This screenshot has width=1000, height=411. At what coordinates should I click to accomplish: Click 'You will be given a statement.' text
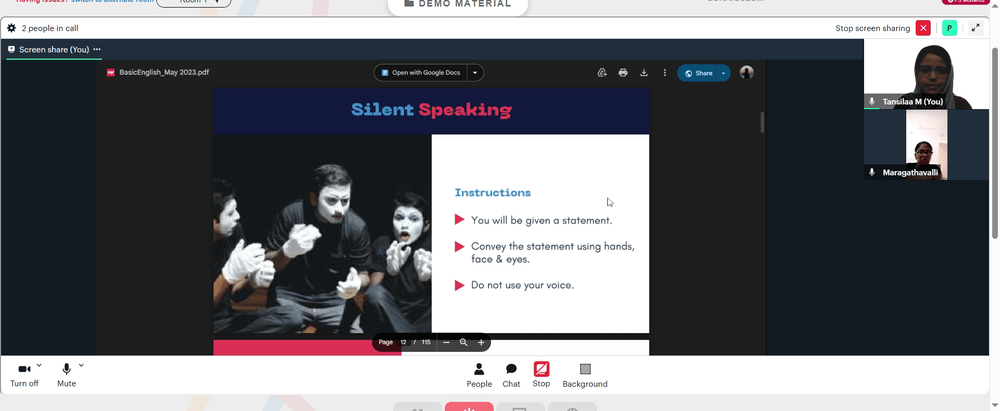pos(541,220)
